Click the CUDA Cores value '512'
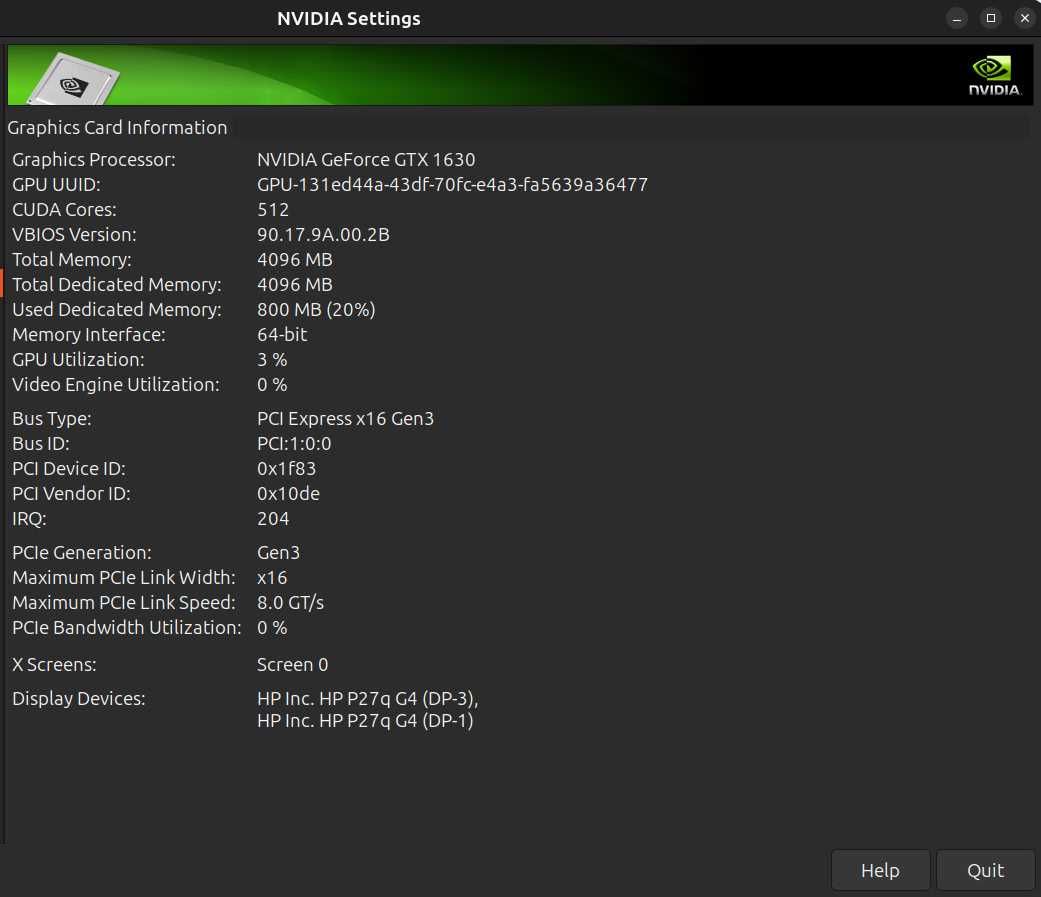This screenshot has height=897, width=1041. tap(273, 210)
